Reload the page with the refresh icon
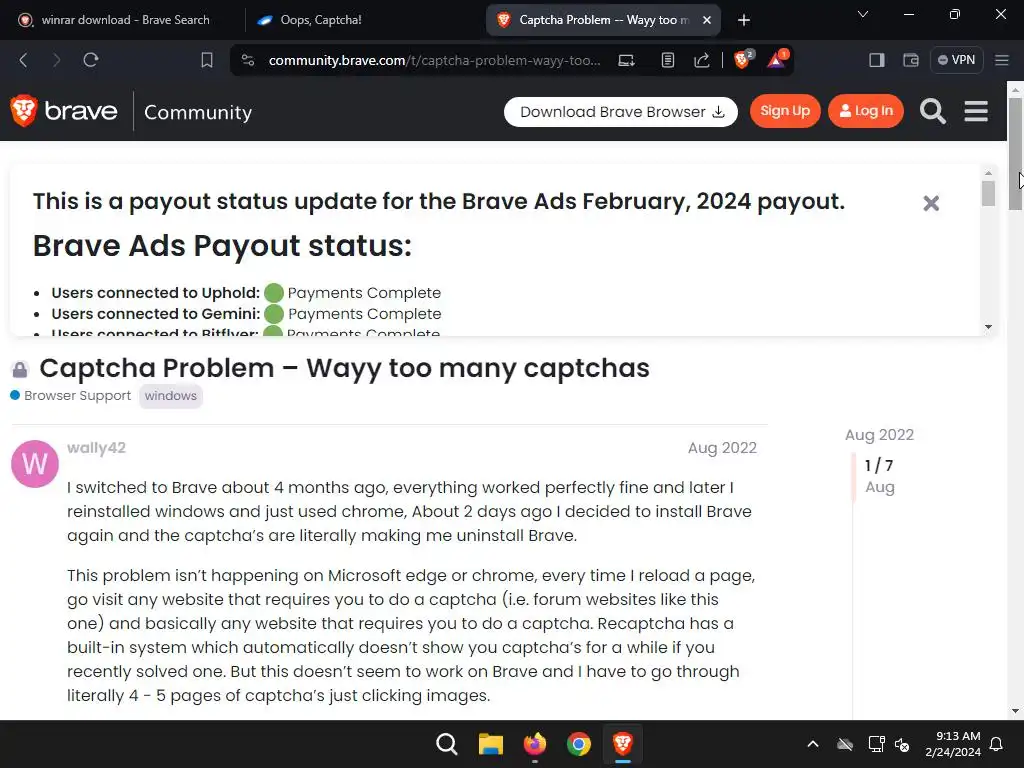The image size is (1024, 768). point(91,60)
